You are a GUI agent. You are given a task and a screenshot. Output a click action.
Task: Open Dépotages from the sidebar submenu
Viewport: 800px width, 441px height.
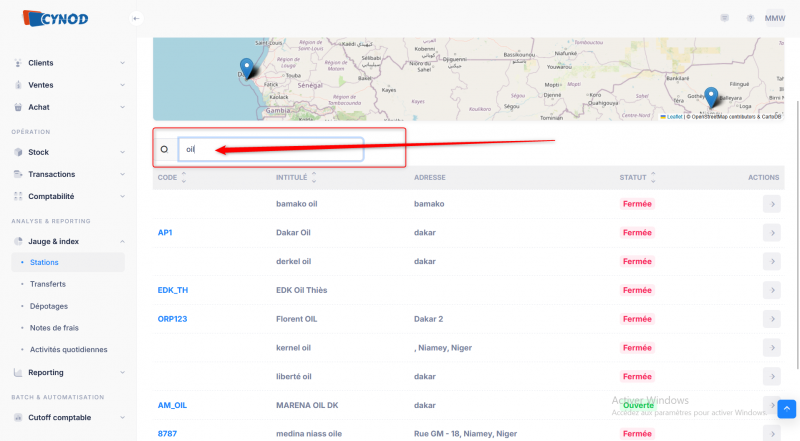(x=49, y=306)
